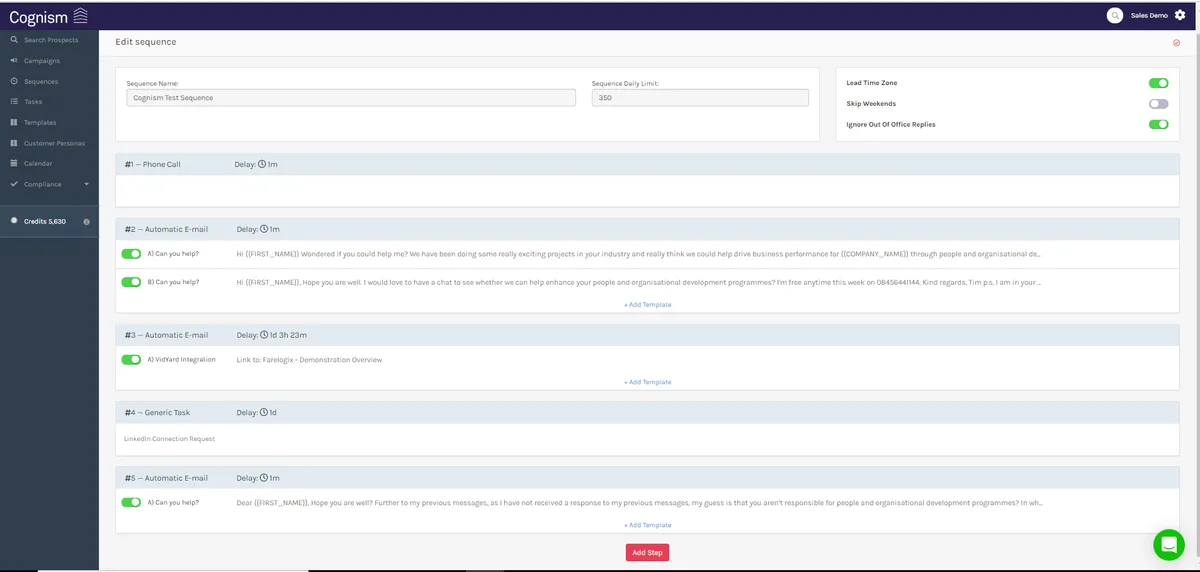1200x572 pixels.
Task: Open the top bar search icon
Action: point(1115,15)
